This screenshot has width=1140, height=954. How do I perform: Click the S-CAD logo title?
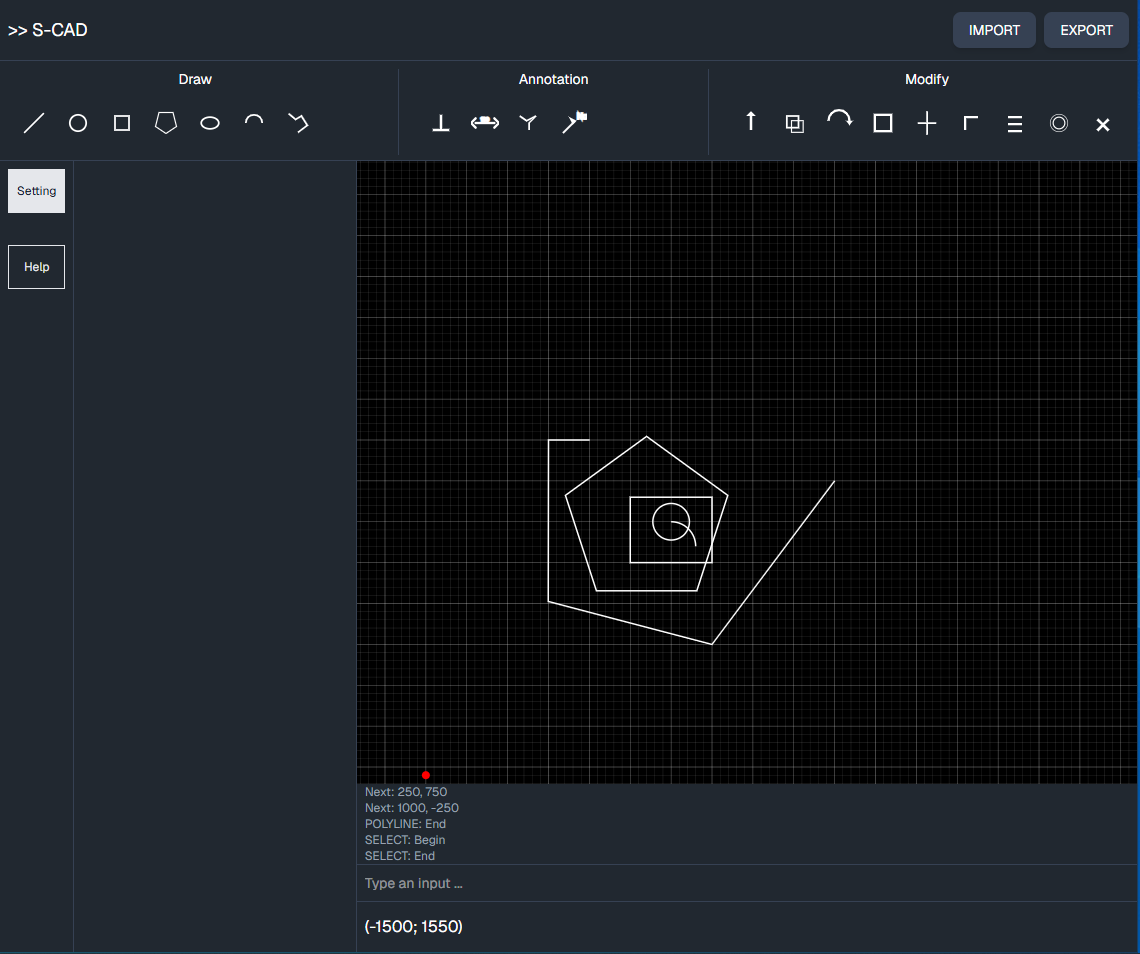(47, 30)
